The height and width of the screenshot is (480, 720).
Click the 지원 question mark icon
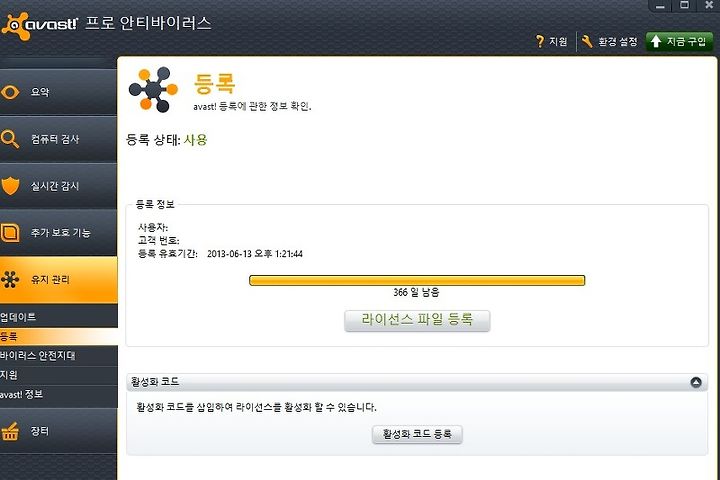click(x=540, y=42)
